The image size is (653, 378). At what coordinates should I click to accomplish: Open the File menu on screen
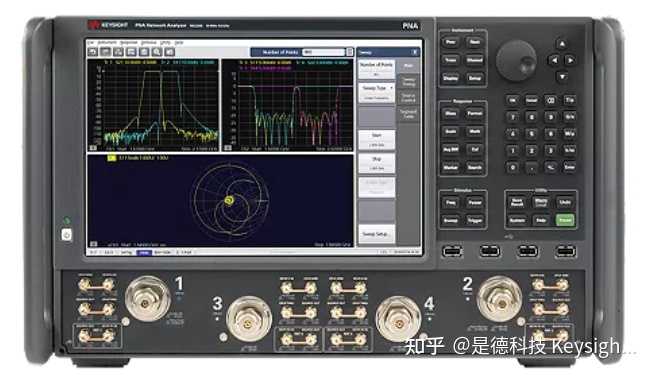pos(90,42)
